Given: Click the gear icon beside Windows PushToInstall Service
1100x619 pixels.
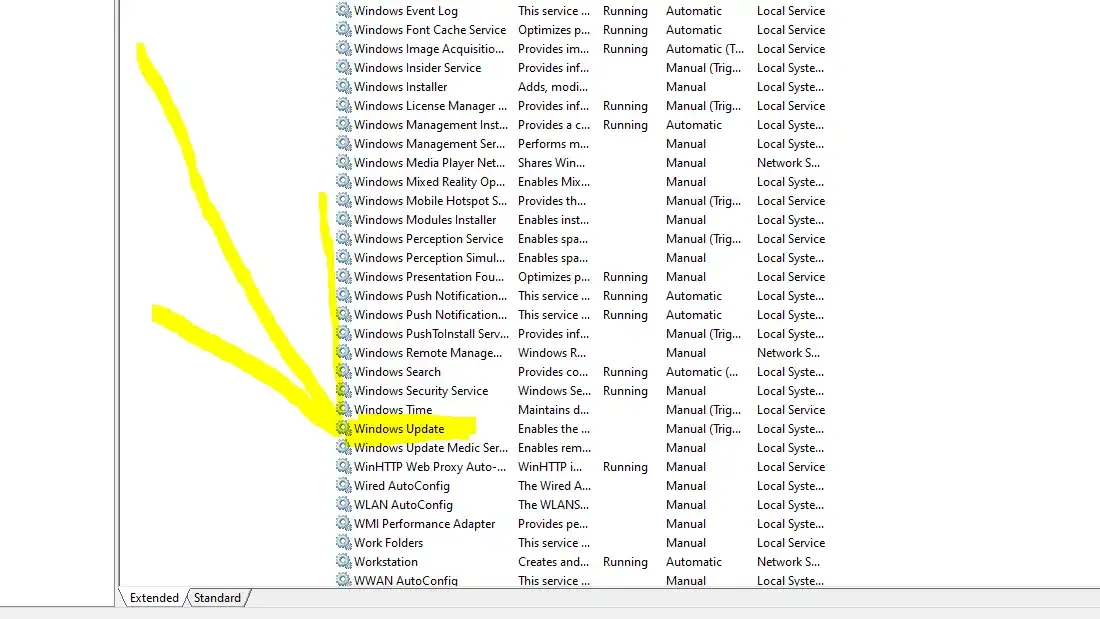Looking at the screenshot, I should pyautogui.click(x=343, y=333).
